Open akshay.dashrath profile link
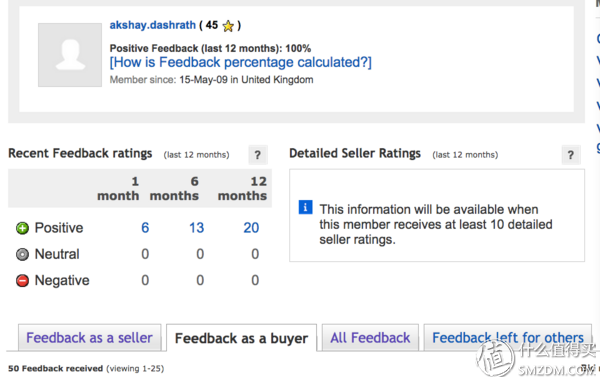600x382 pixels. (153, 25)
